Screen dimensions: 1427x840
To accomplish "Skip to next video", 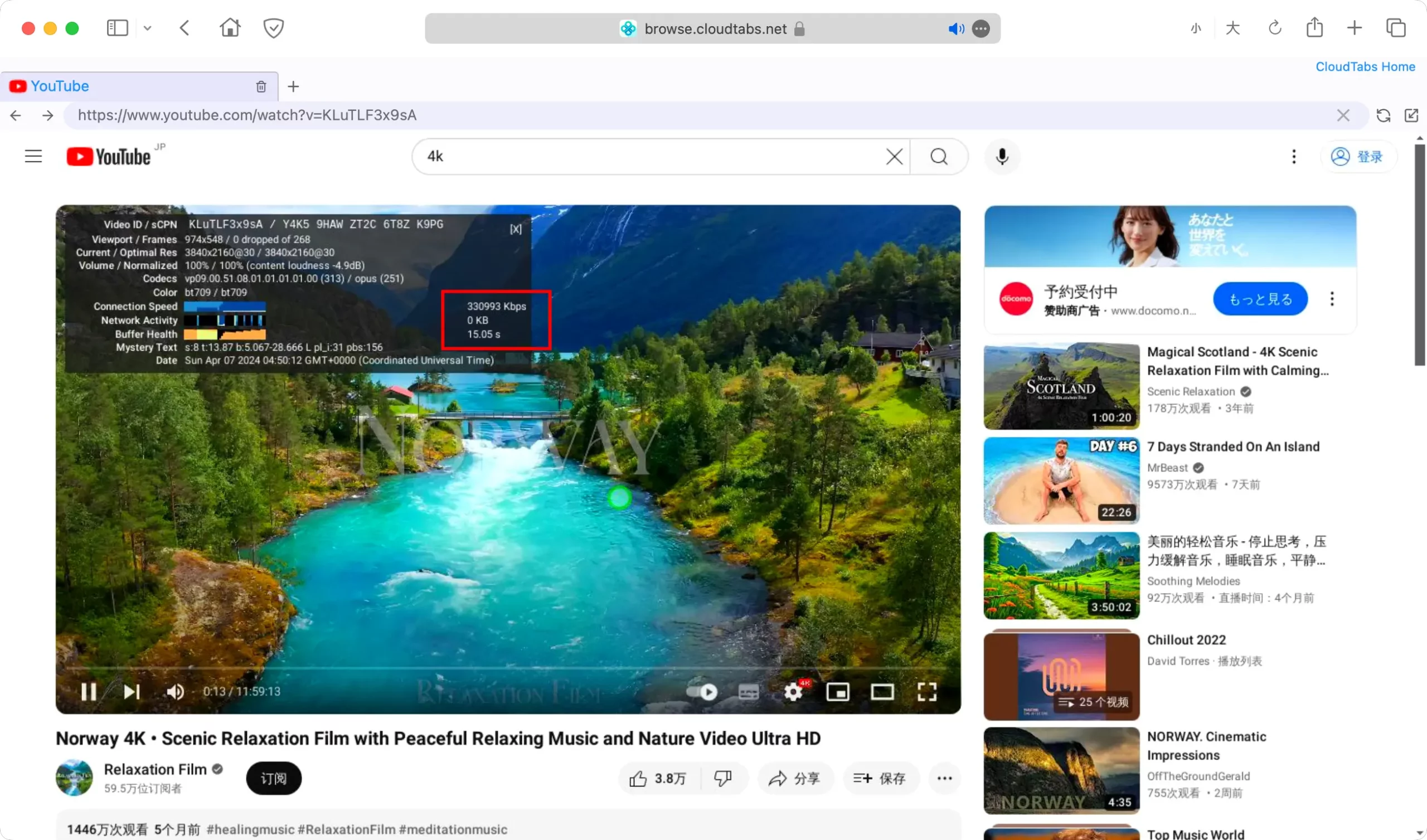I will tap(132, 692).
